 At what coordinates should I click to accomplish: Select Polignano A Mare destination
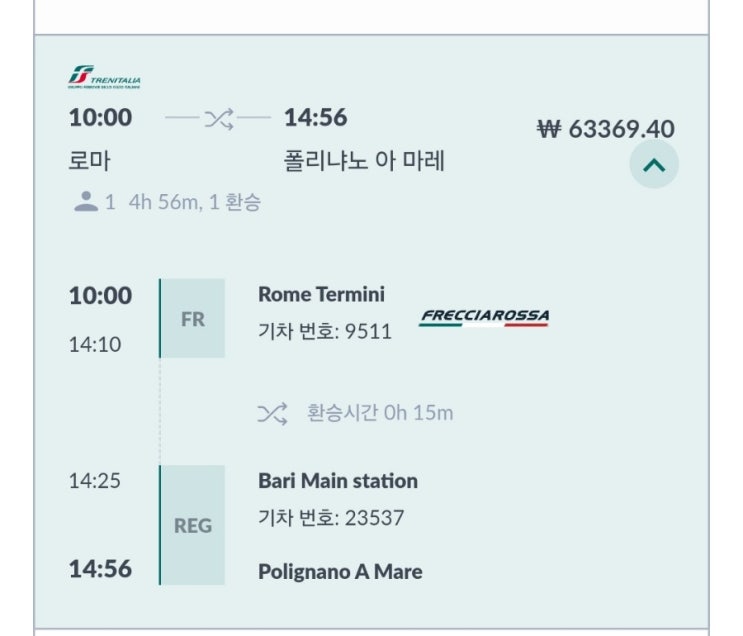[340, 572]
